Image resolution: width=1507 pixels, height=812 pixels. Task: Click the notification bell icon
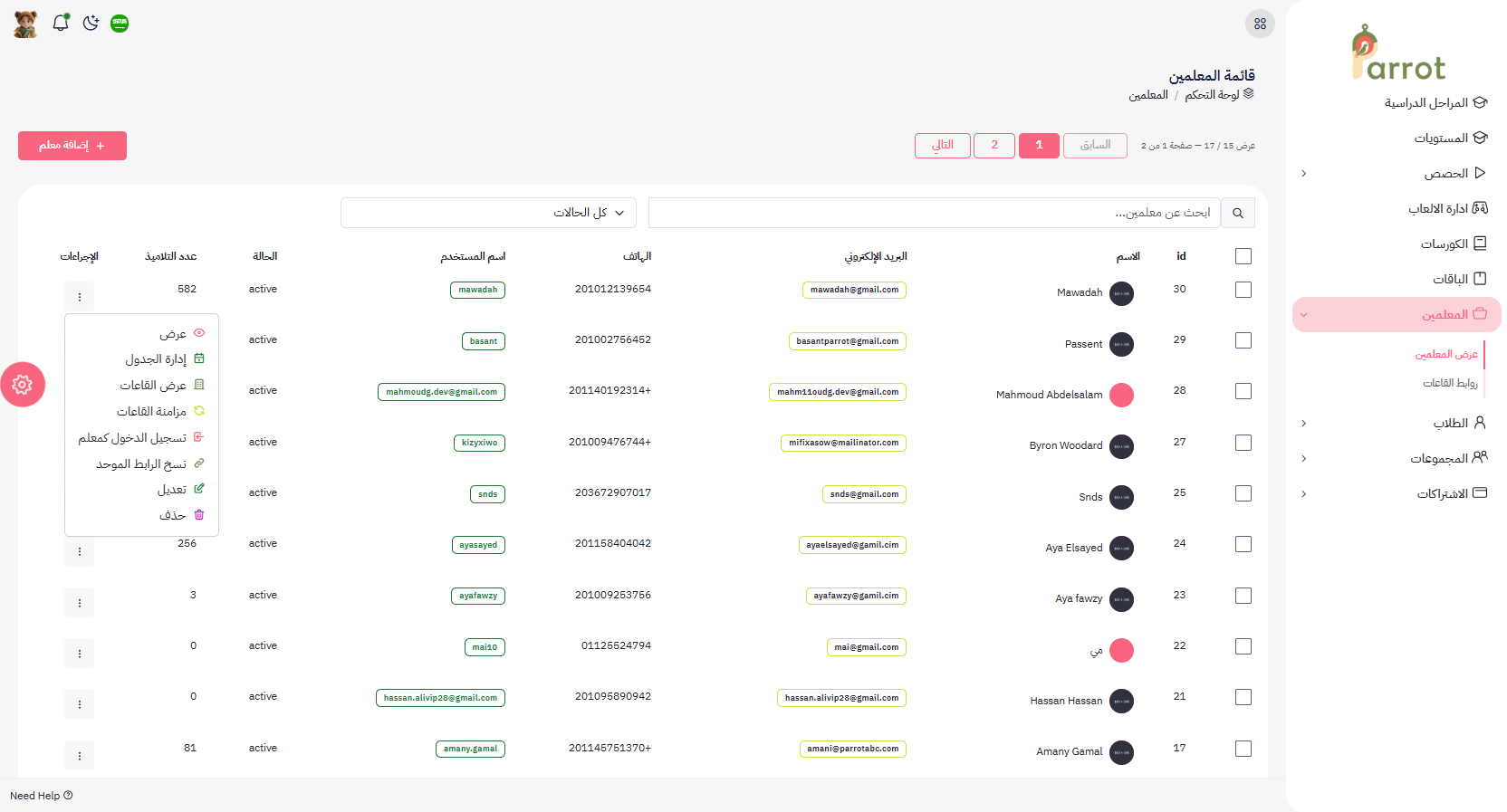[x=61, y=24]
